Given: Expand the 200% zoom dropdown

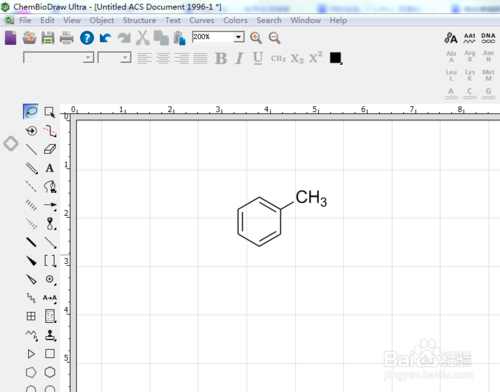Looking at the screenshot, I should pyautogui.click(x=239, y=37).
